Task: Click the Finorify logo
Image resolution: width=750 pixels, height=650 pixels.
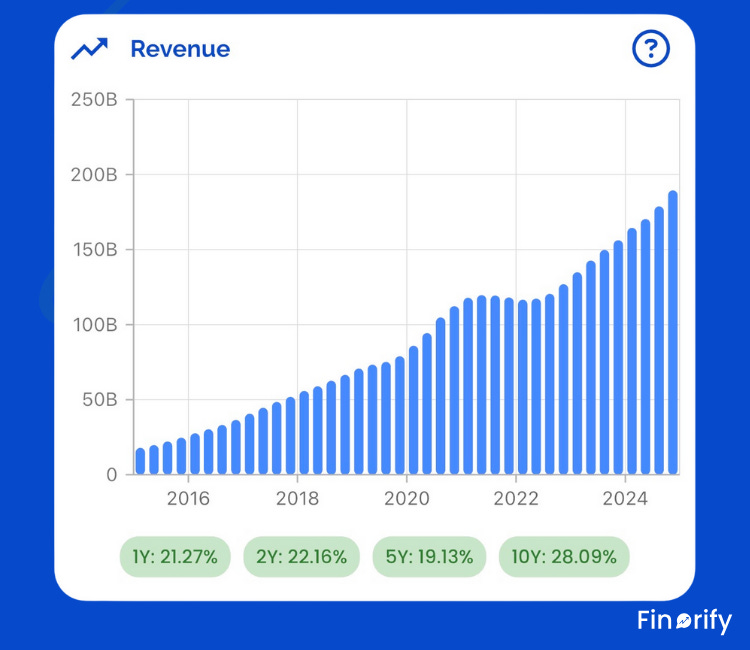Action: point(684,621)
